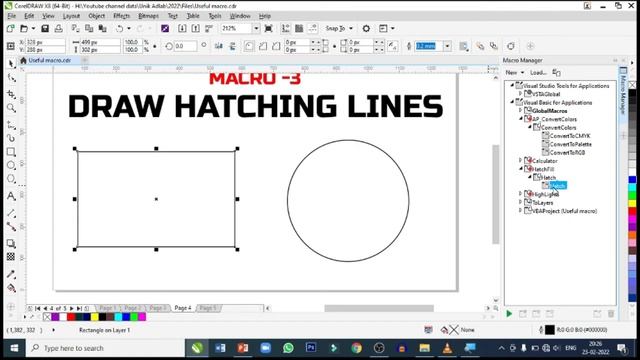Click the full-screen preview icon beside zoom

pyautogui.click(x=269, y=28)
